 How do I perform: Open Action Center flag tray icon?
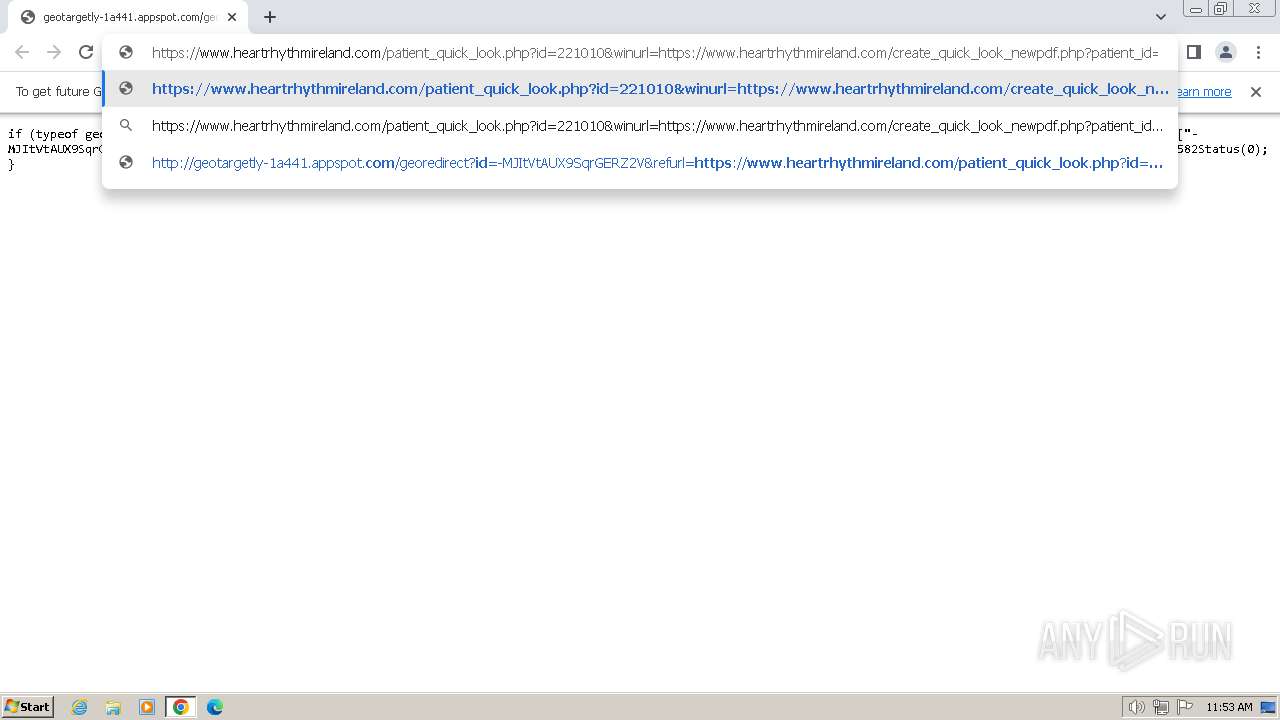[1185, 707]
